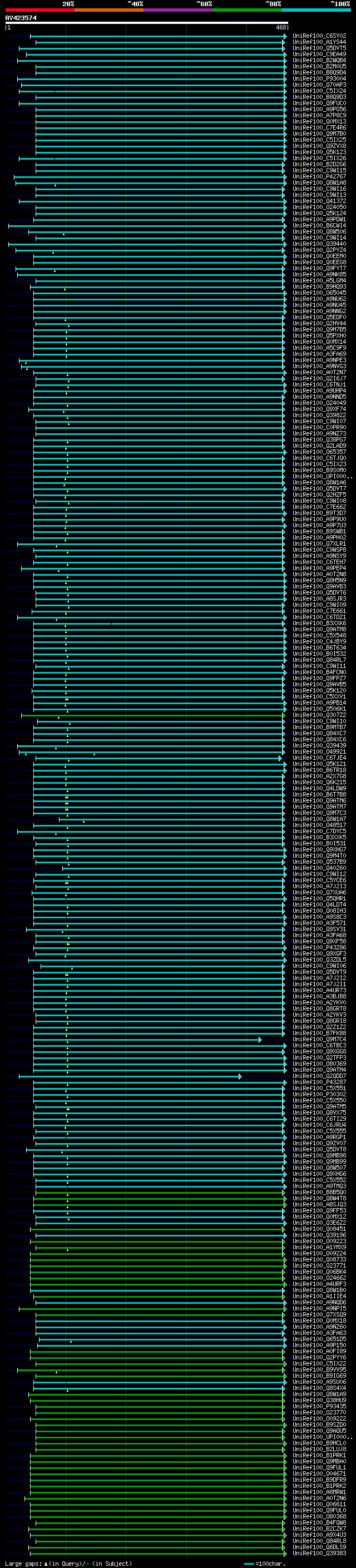Choose the UniRef100_B9VV95 hit label
This screenshot has width=356, height=1568.
319,1369
